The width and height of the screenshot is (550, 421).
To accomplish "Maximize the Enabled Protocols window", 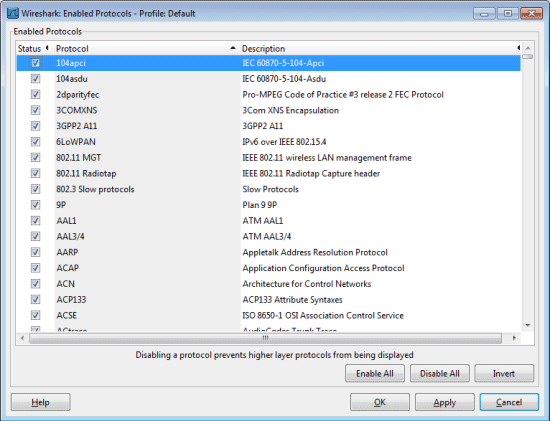I will pyautogui.click(x=508, y=13).
